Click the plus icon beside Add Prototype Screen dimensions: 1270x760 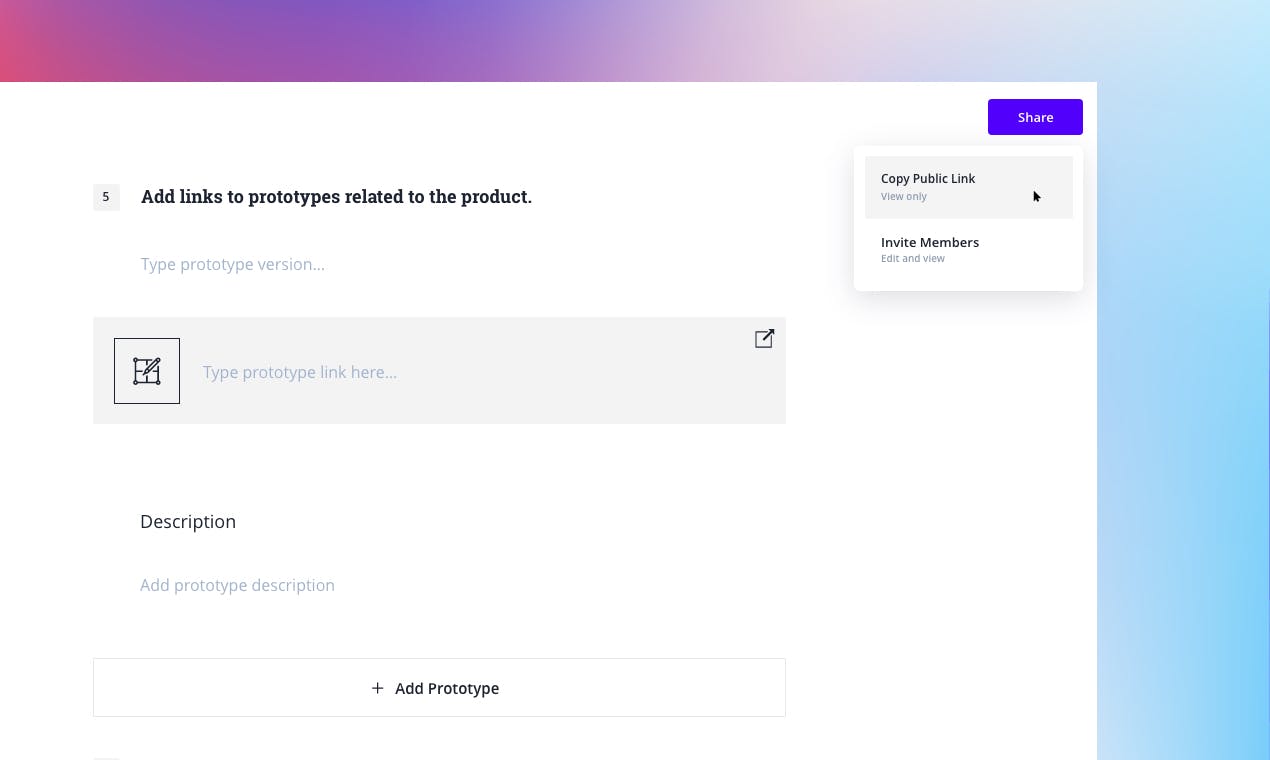(x=377, y=688)
